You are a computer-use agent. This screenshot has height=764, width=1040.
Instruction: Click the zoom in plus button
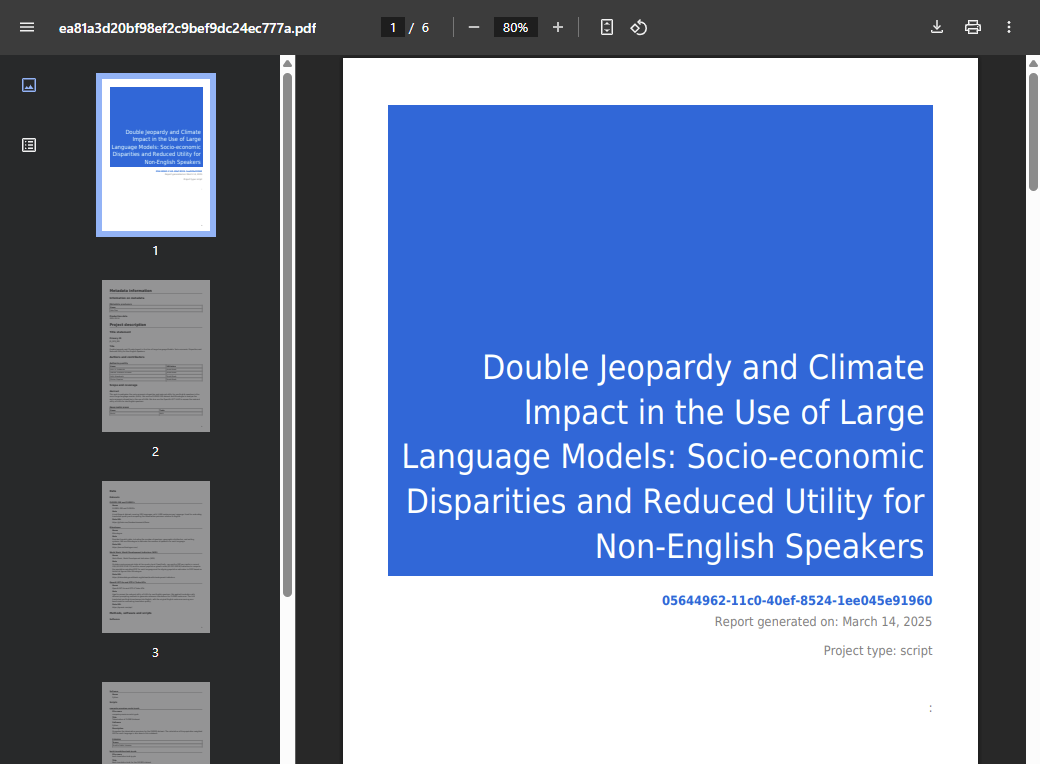click(558, 27)
